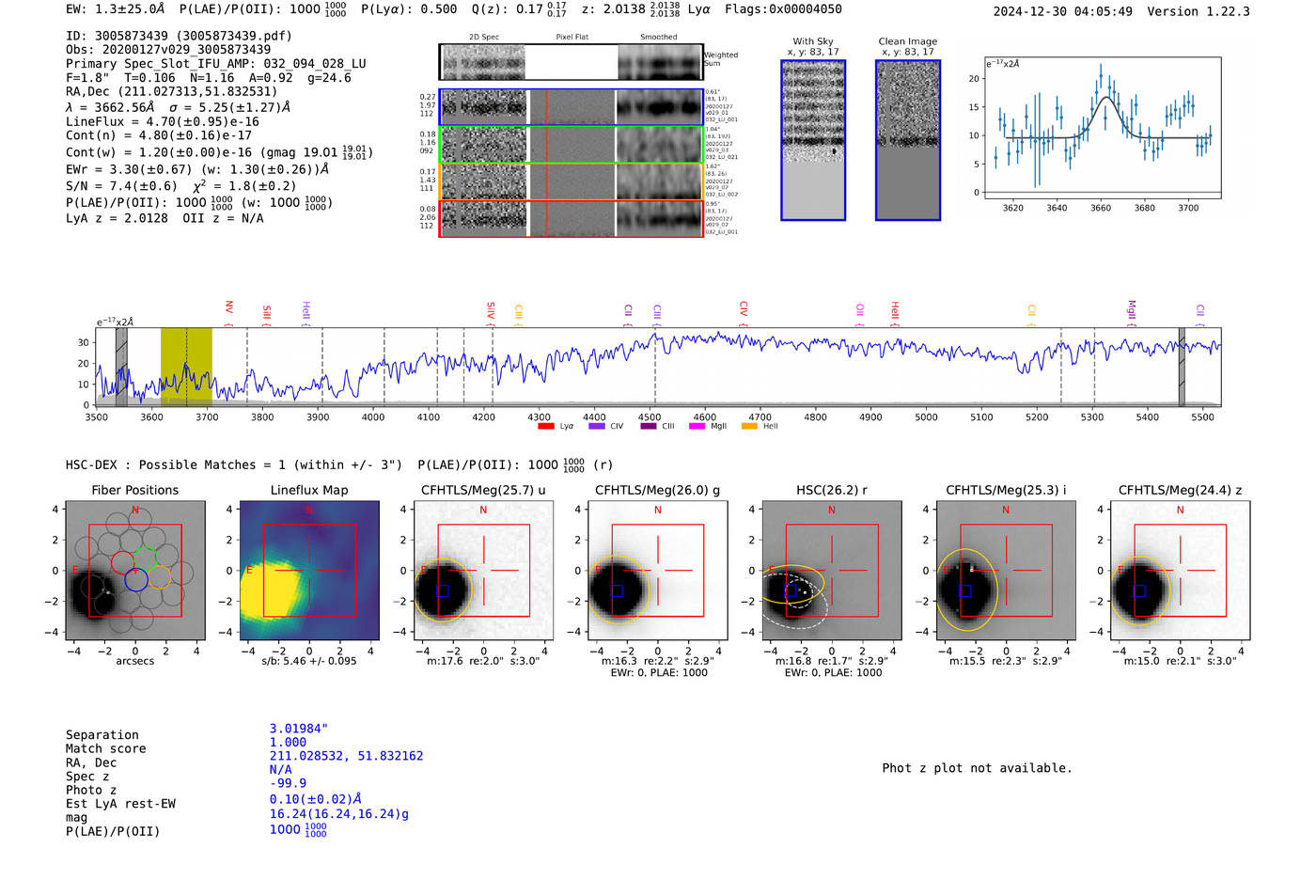Select the orange fiber circle in Fiber Positions
The height and width of the screenshot is (896, 1316).
tap(160, 577)
